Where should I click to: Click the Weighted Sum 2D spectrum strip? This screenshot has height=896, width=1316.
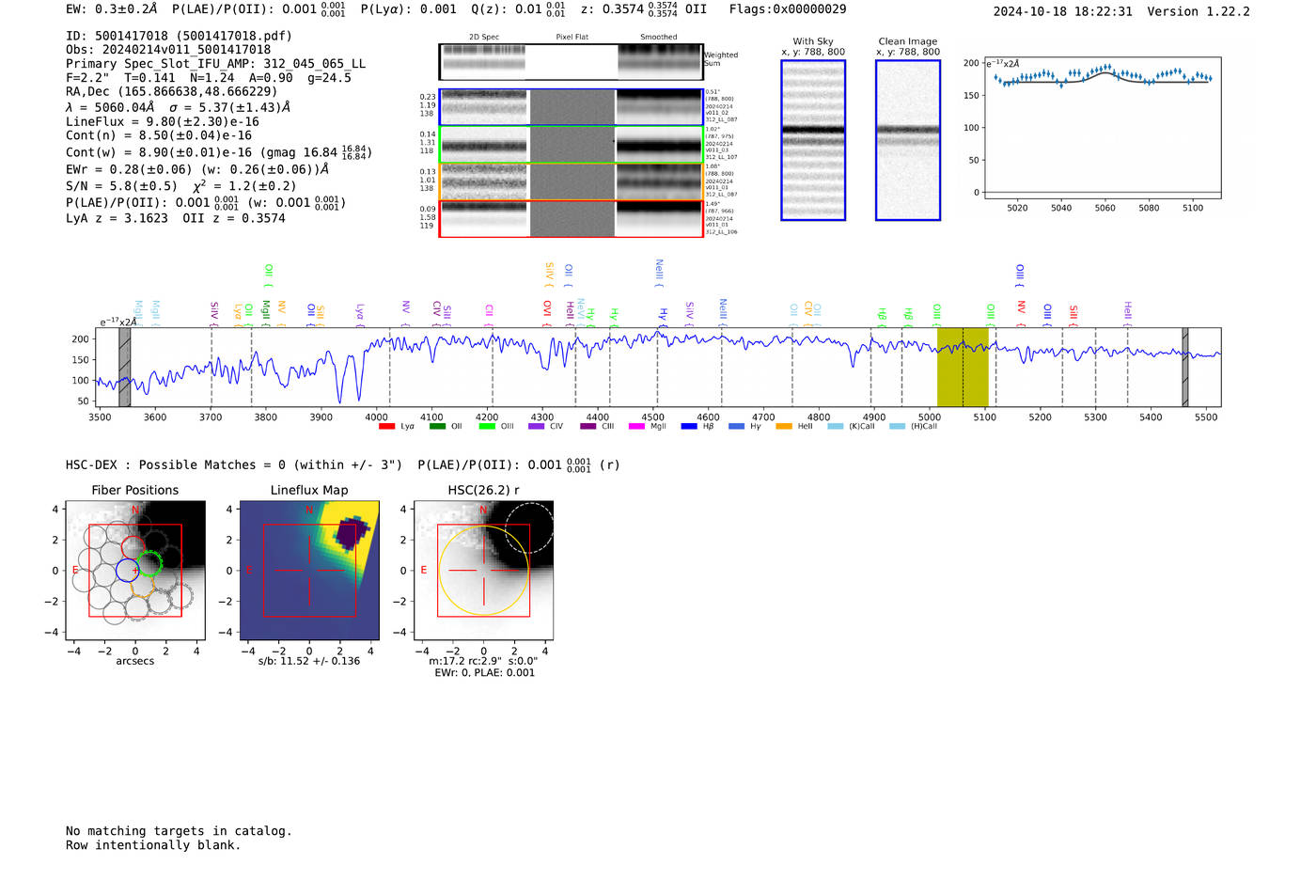[x=572, y=62]
